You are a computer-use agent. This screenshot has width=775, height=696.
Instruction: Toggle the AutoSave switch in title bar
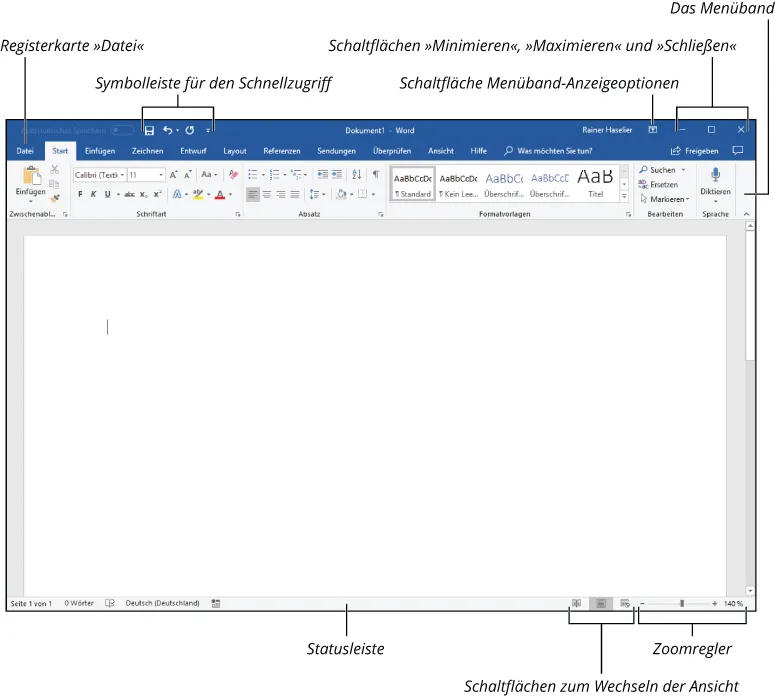[123, 130]
